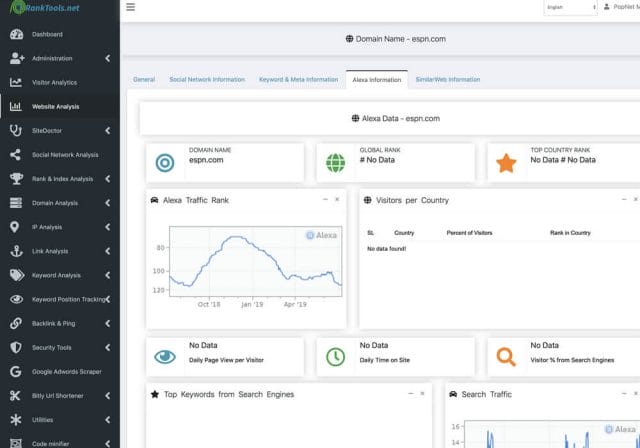The height and width of the screenshot is (448, 640).
Task: Click the Security Tools shield icon
Action: (x=15, y=347)
